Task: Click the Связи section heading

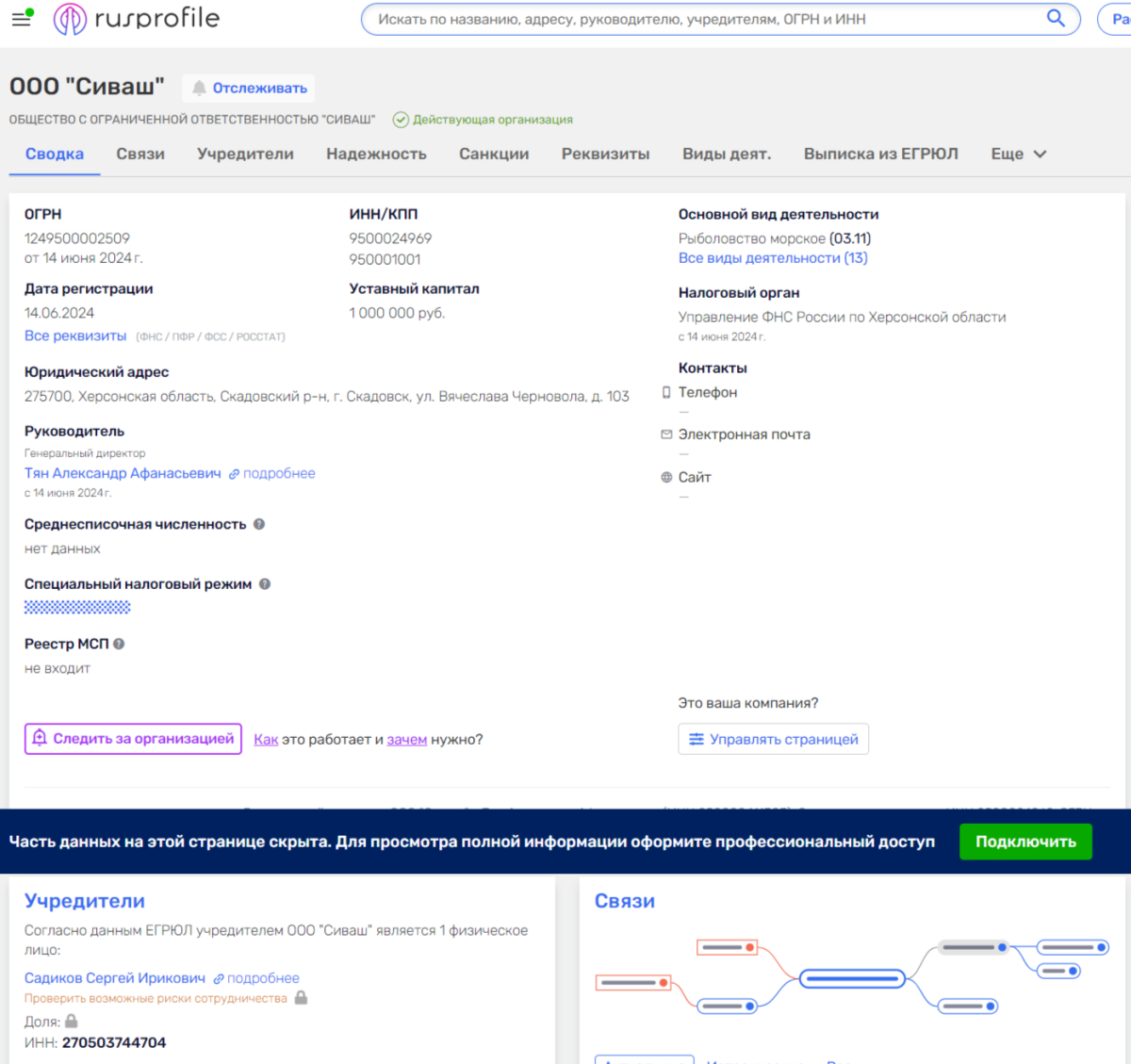Action: 625,901
